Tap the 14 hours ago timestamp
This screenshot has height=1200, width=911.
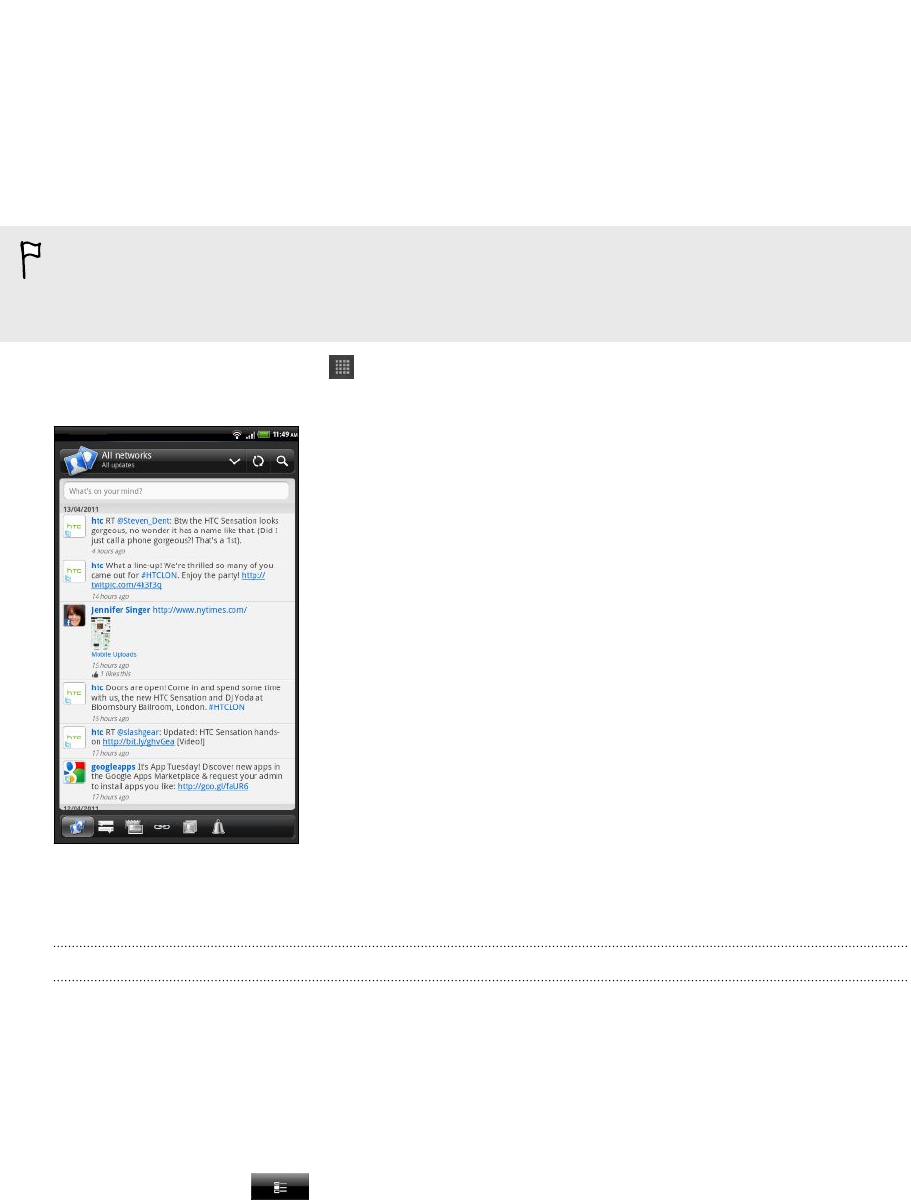pyautogui.click(x=109, y=595)
